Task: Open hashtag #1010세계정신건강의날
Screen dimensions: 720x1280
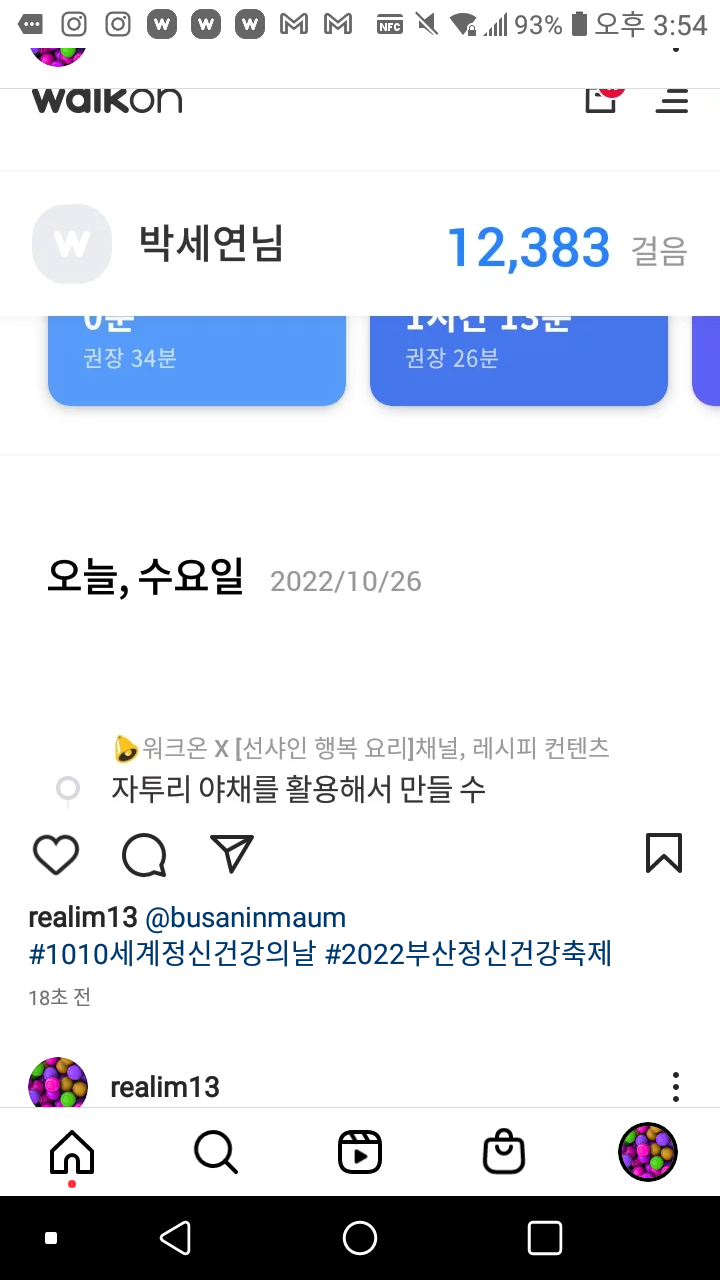Action: click(173, 954)
